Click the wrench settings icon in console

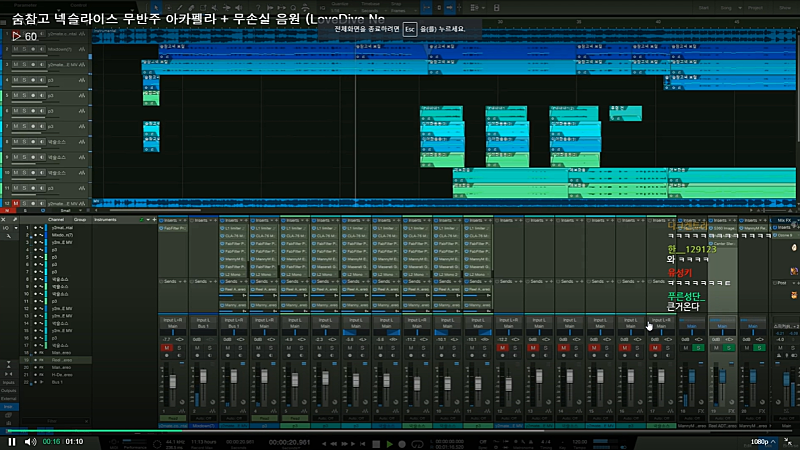15,218
